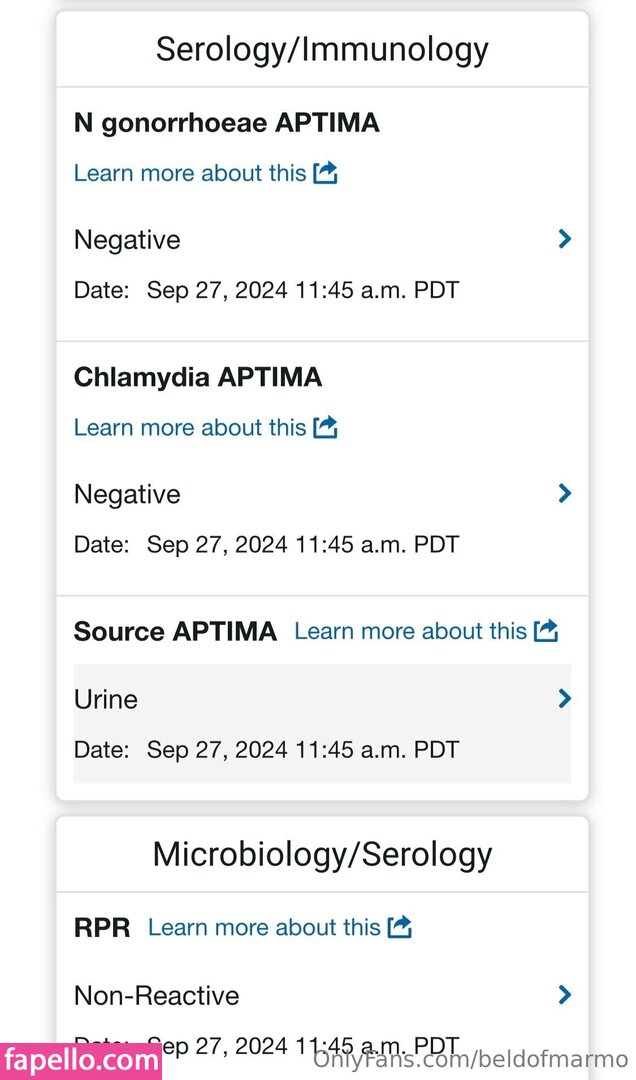Click the Microbiology/Serology section header
This screenshot has height=1080, width=636.
(322, 854)
